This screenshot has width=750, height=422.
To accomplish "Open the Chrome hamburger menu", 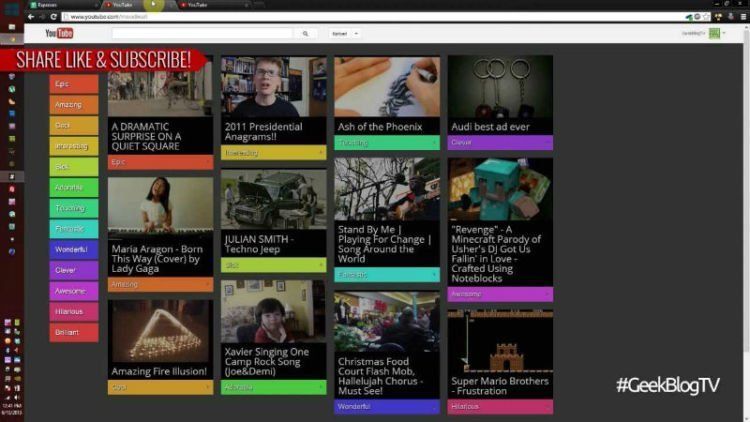I will click(x=743, y=17).
